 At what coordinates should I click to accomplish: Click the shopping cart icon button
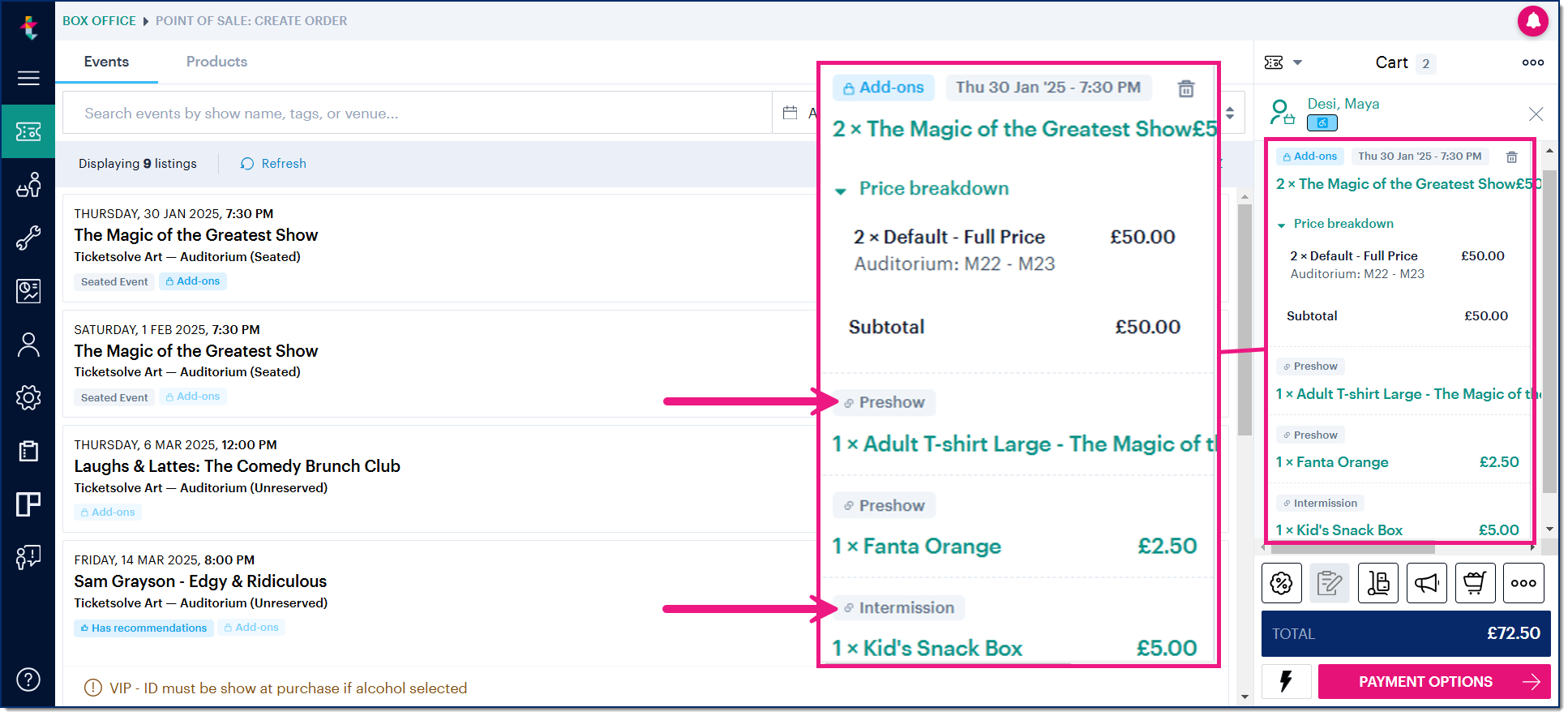tap(1475, 583)
